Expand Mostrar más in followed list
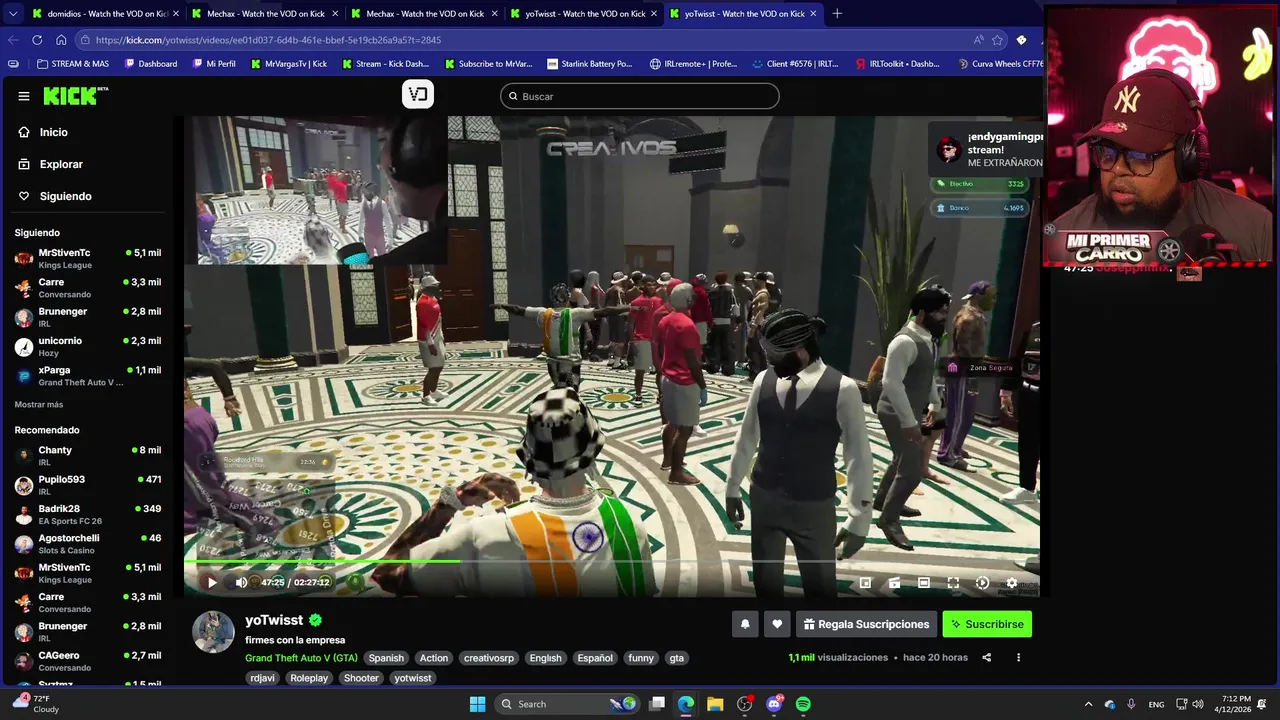The width and height of the screenshot is (1280, 720). (39, 405)
